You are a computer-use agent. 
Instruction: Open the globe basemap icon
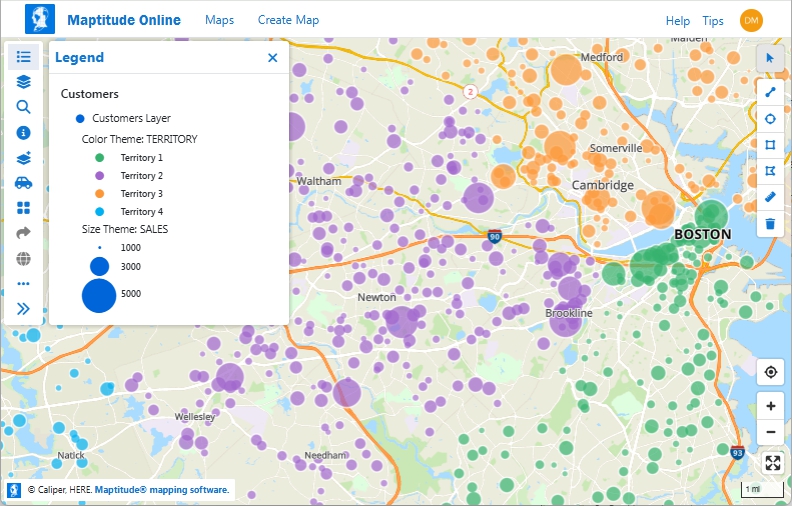(x=24, y=259)
